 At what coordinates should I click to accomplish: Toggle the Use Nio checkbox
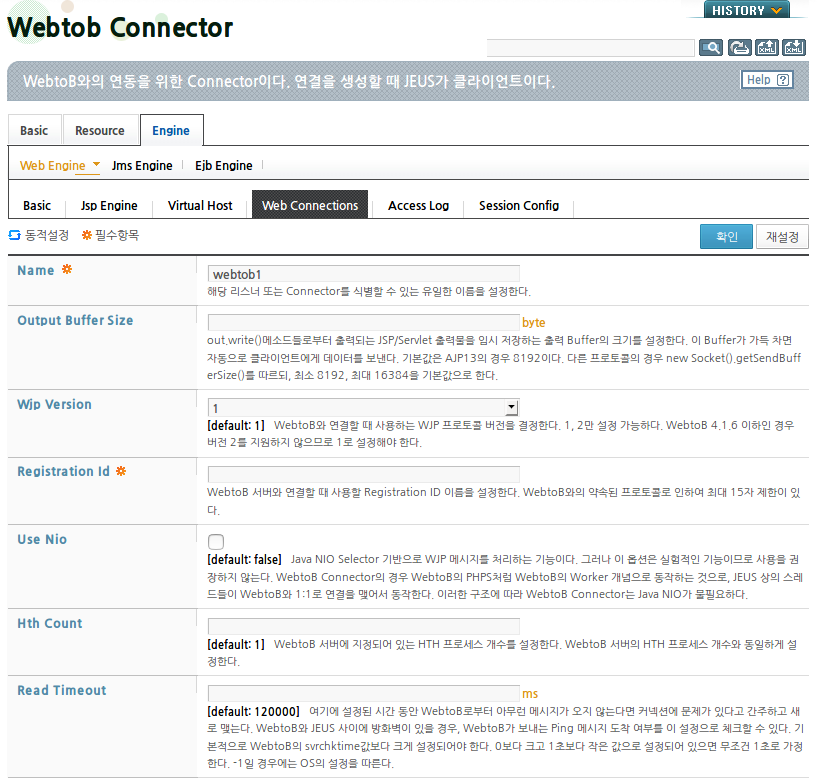click(x=216, y=542)
